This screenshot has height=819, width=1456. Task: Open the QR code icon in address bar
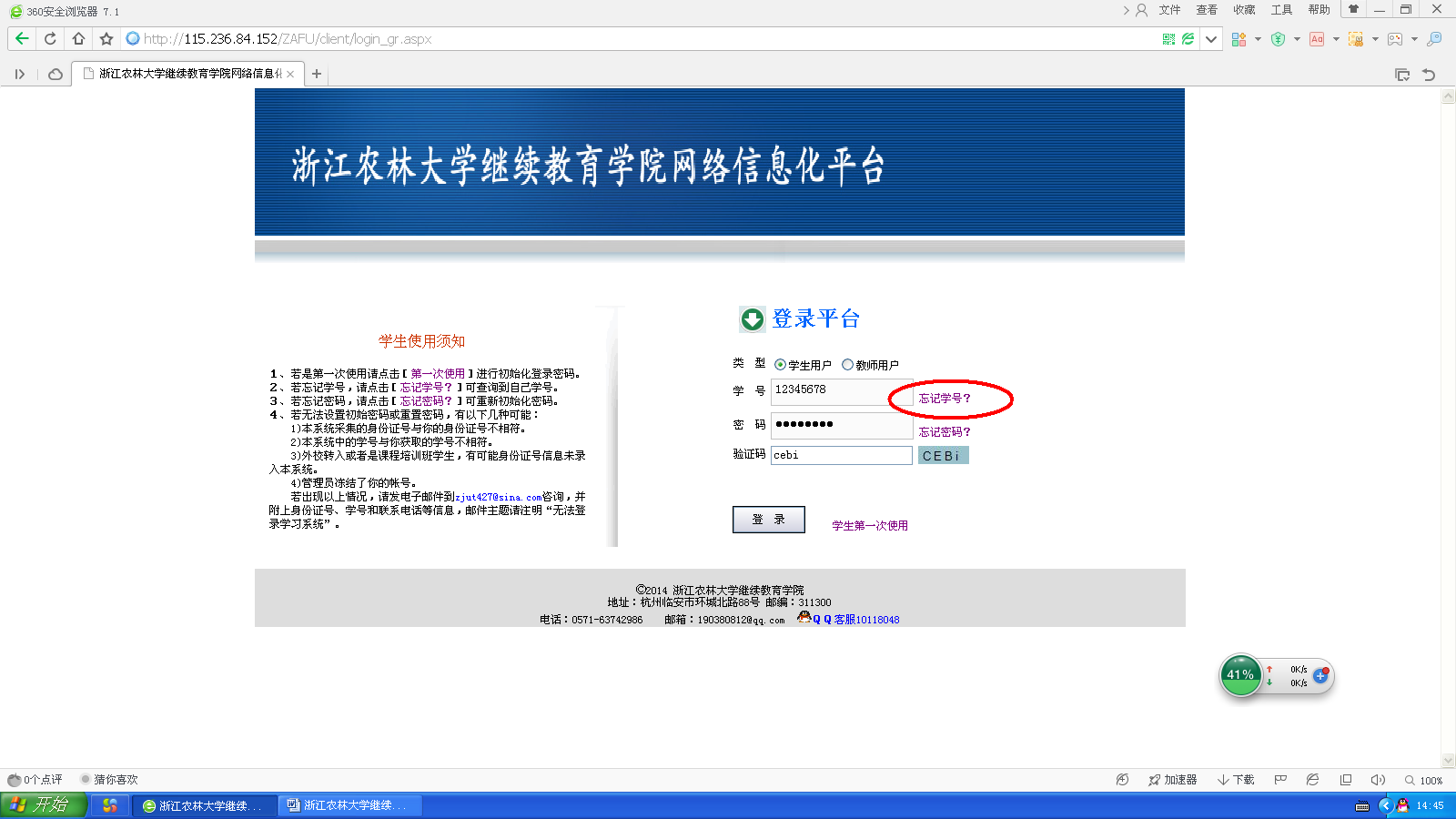click(1168, 39)
